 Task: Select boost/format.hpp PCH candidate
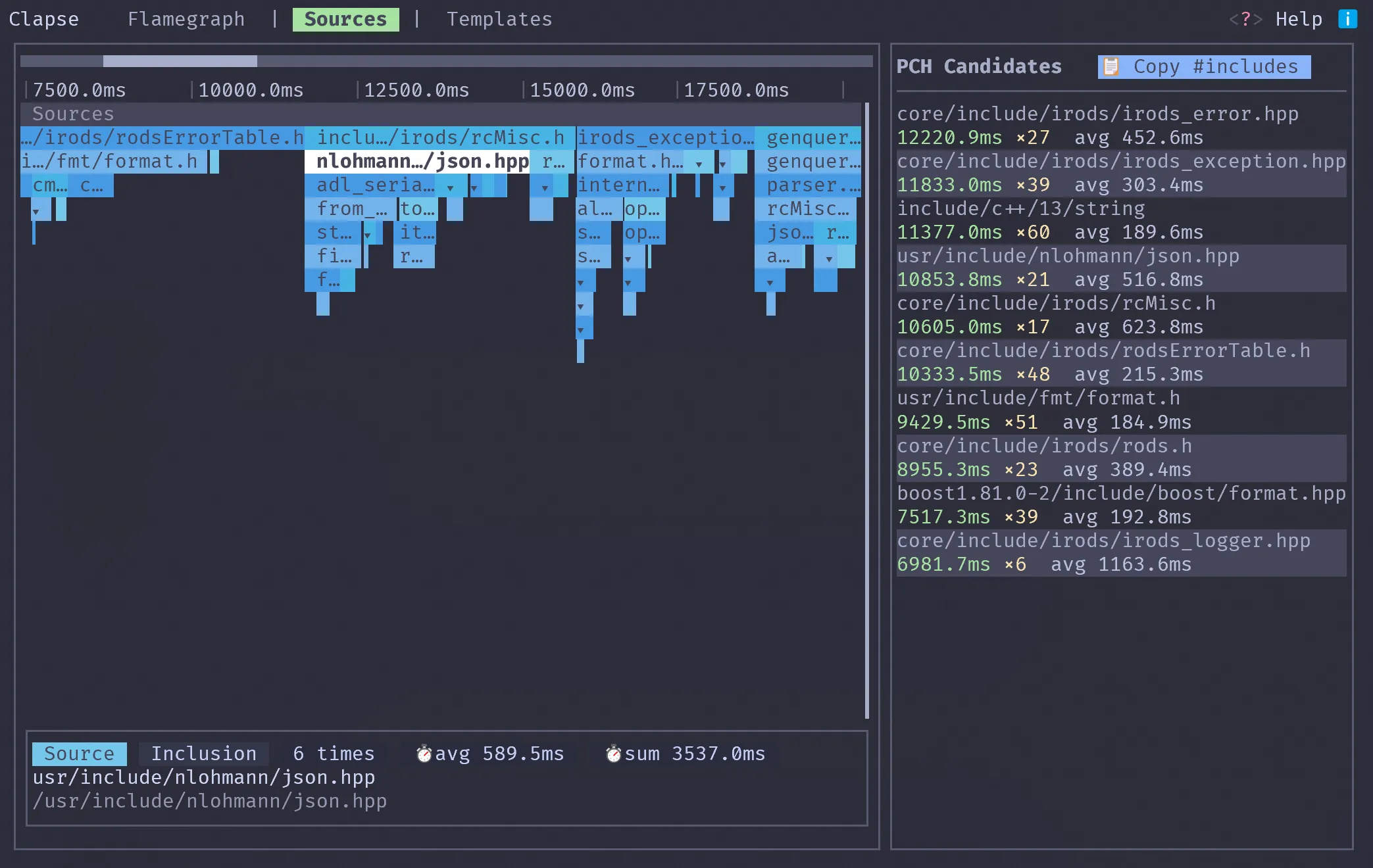click(1121, 505)
